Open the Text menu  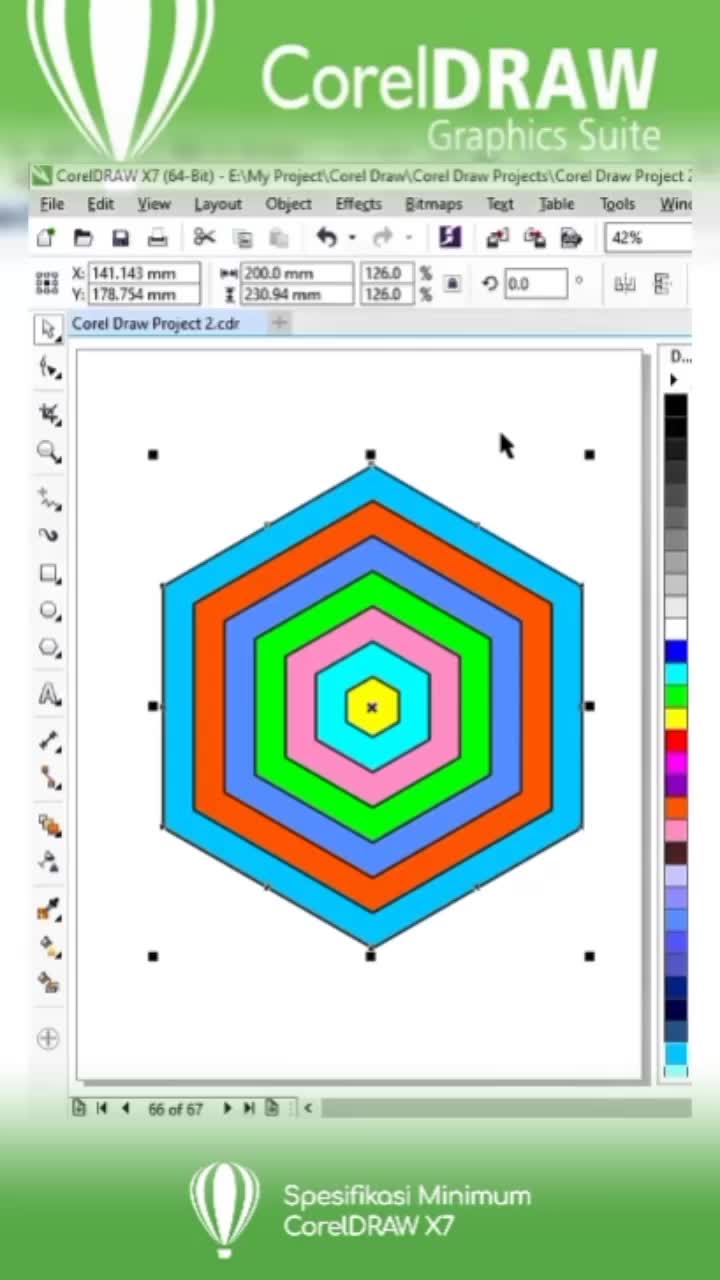point(500,204)
